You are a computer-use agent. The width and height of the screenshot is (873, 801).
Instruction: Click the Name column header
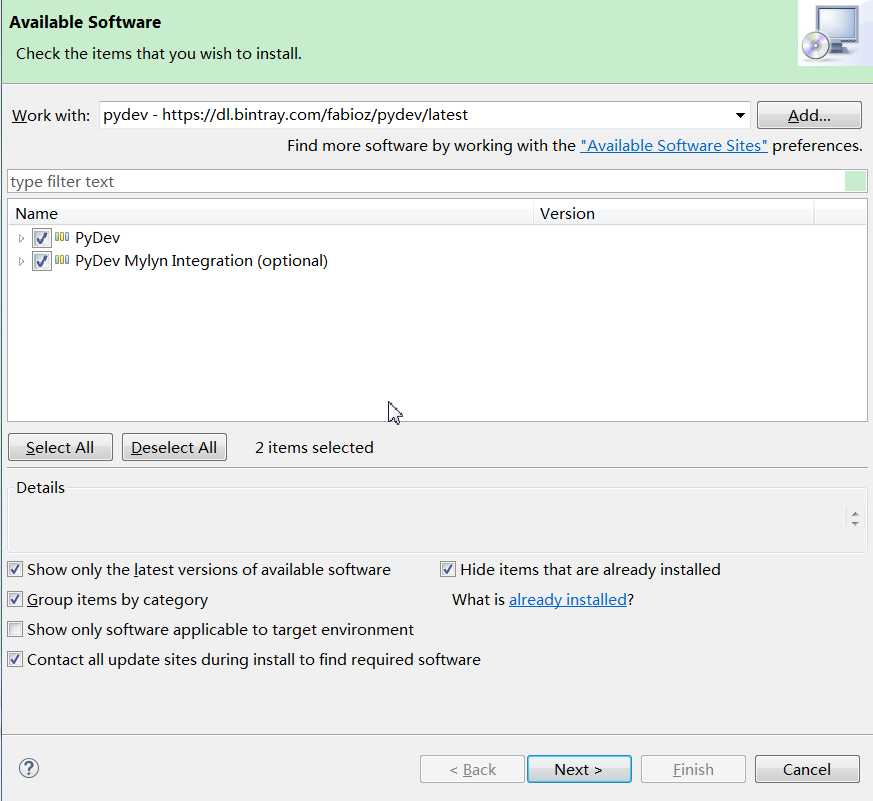click(x=271, y=214)
